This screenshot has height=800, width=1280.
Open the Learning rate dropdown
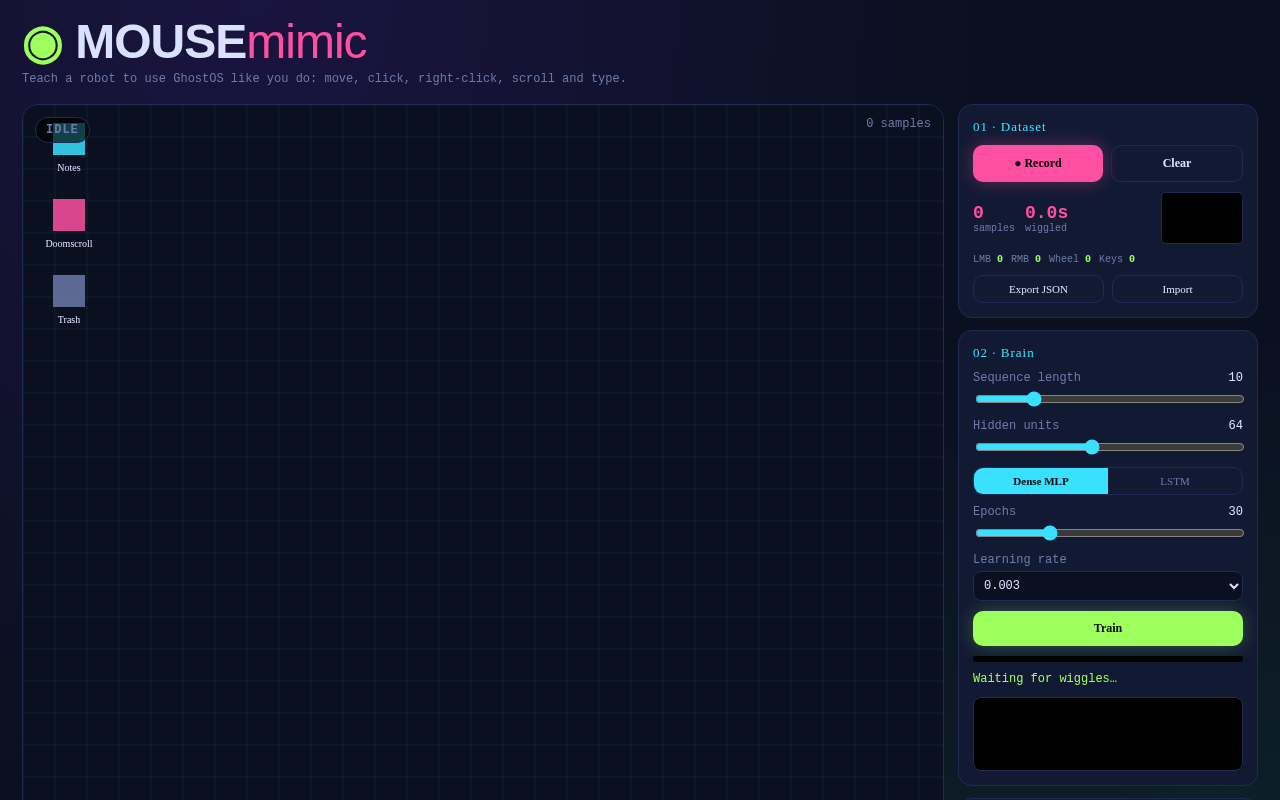click(x=1108, y=586)
